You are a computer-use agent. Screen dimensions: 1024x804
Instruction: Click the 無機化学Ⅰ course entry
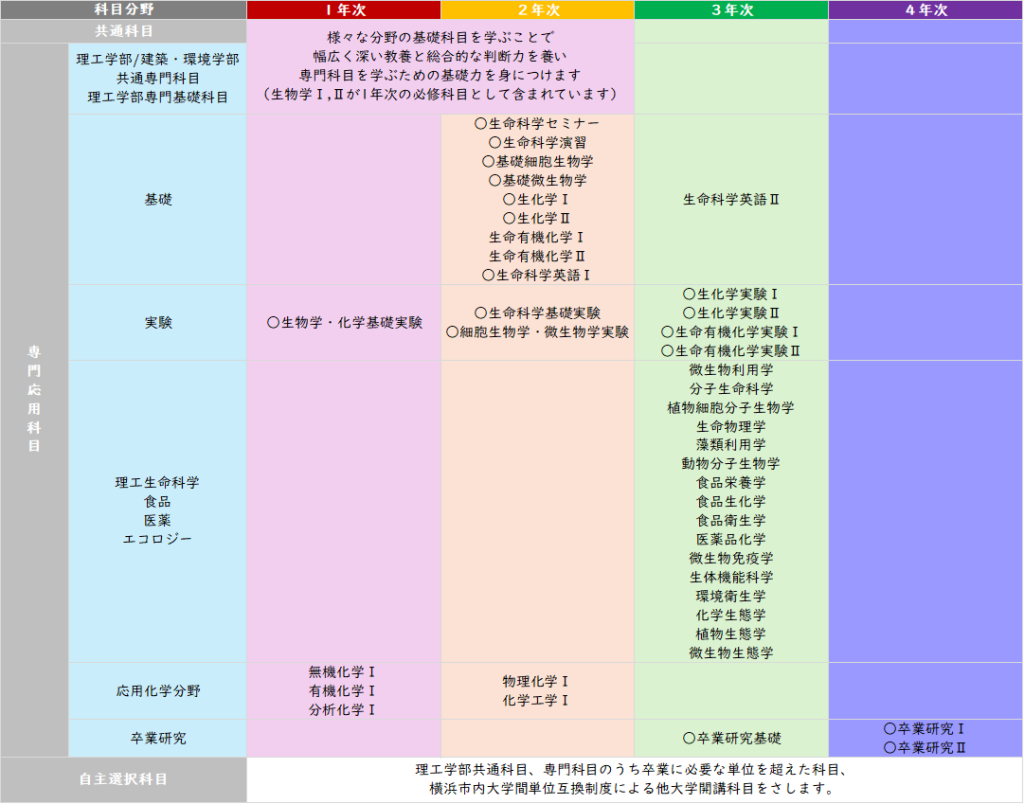coord(343,672)
